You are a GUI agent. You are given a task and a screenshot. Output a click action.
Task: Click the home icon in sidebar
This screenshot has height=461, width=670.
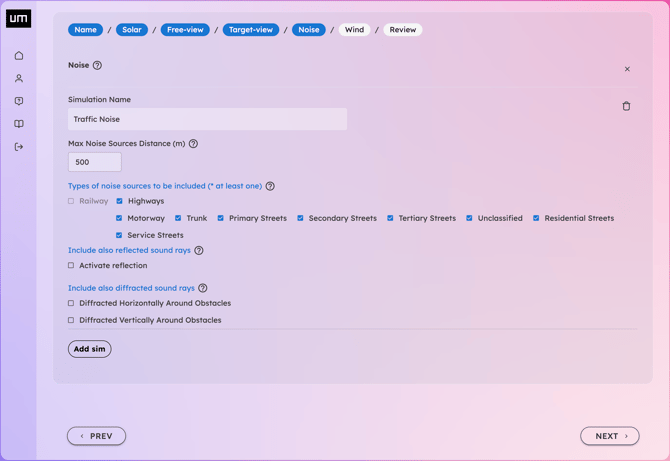tap(19, 56)
